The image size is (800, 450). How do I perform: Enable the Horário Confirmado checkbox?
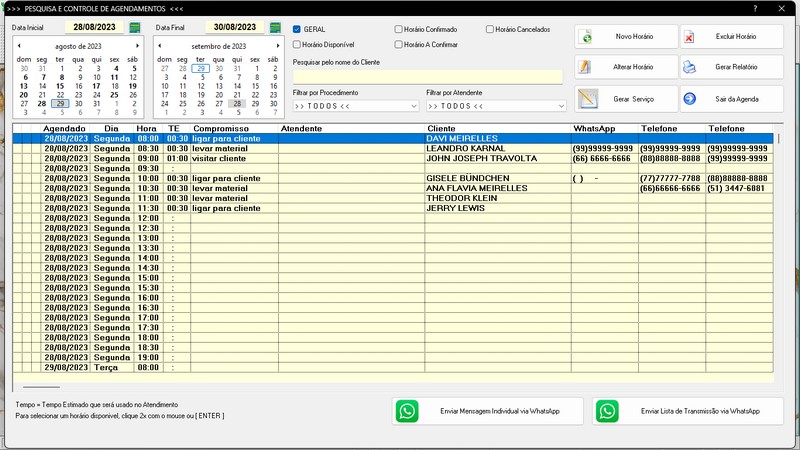(398, 29)
